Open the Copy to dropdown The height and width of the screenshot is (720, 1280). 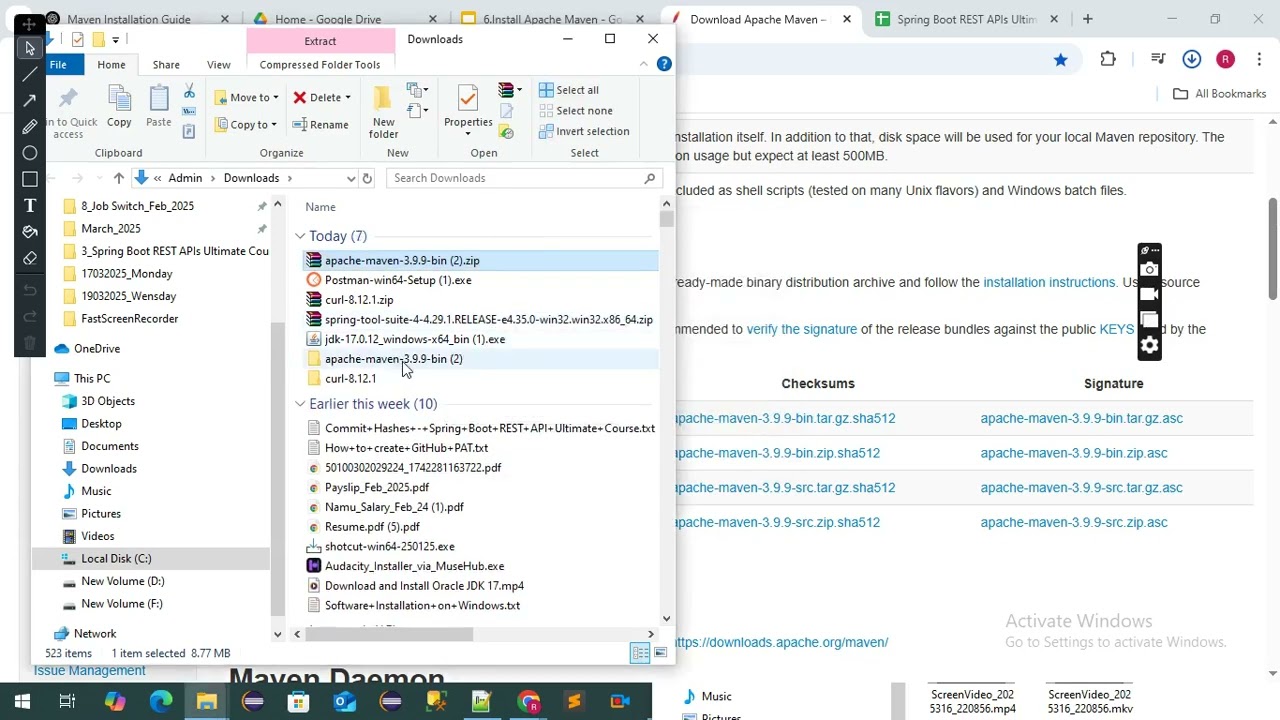pos(245,125)
